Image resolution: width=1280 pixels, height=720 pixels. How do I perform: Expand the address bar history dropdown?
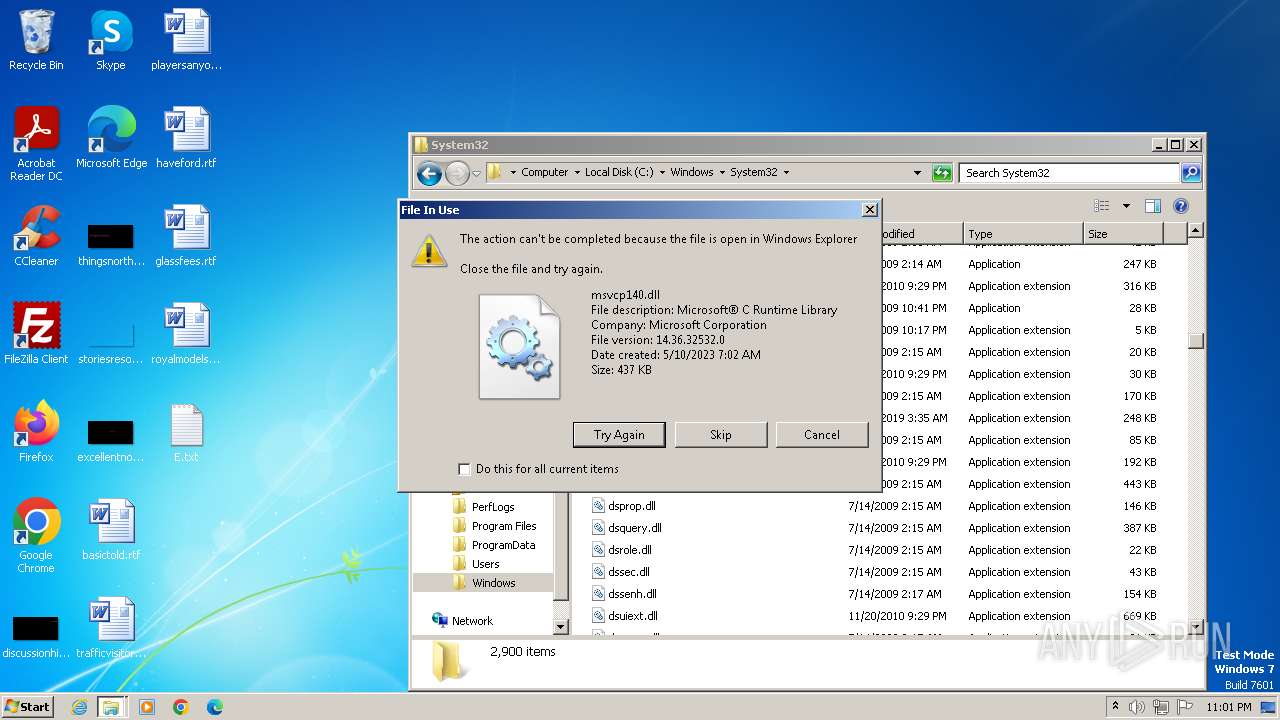point(917,173)
